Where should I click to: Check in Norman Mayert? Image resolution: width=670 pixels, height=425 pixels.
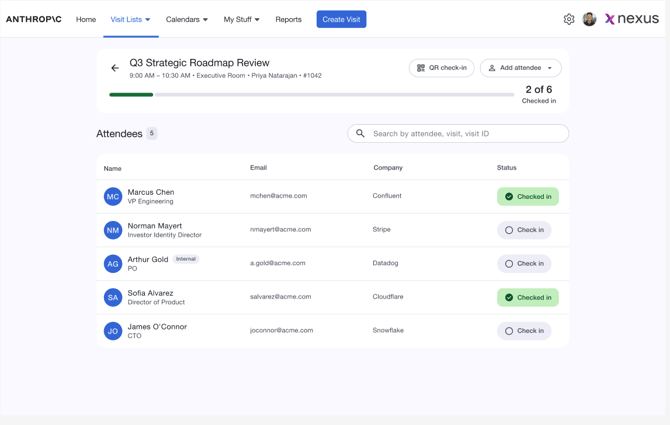click(x=524, y=230)
